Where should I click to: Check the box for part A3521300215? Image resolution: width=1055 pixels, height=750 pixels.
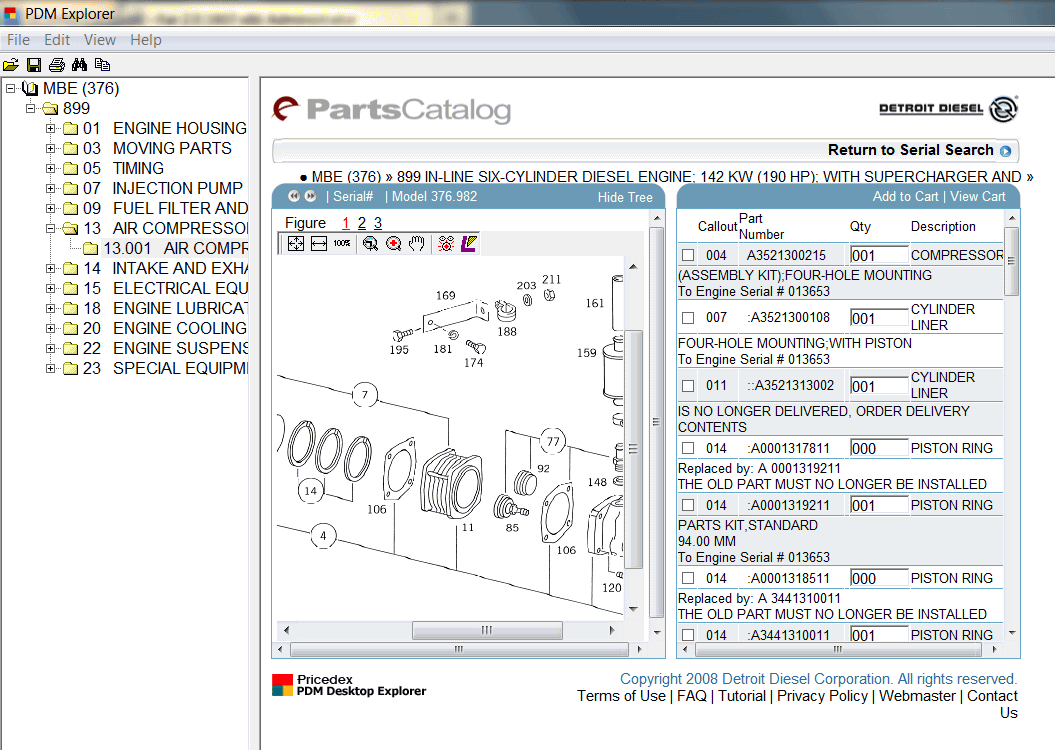click(x=688, y=256)
